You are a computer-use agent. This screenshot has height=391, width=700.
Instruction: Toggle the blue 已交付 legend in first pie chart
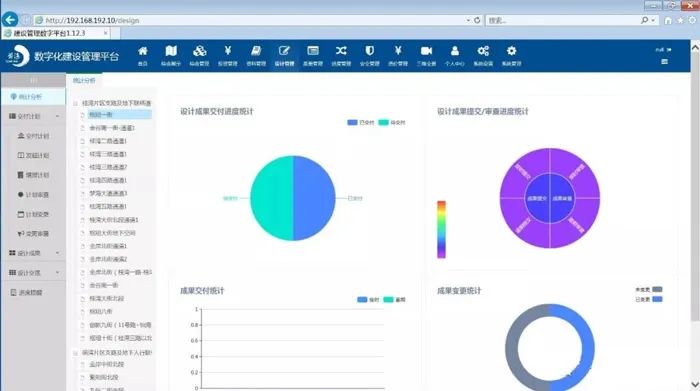point(361,122)
